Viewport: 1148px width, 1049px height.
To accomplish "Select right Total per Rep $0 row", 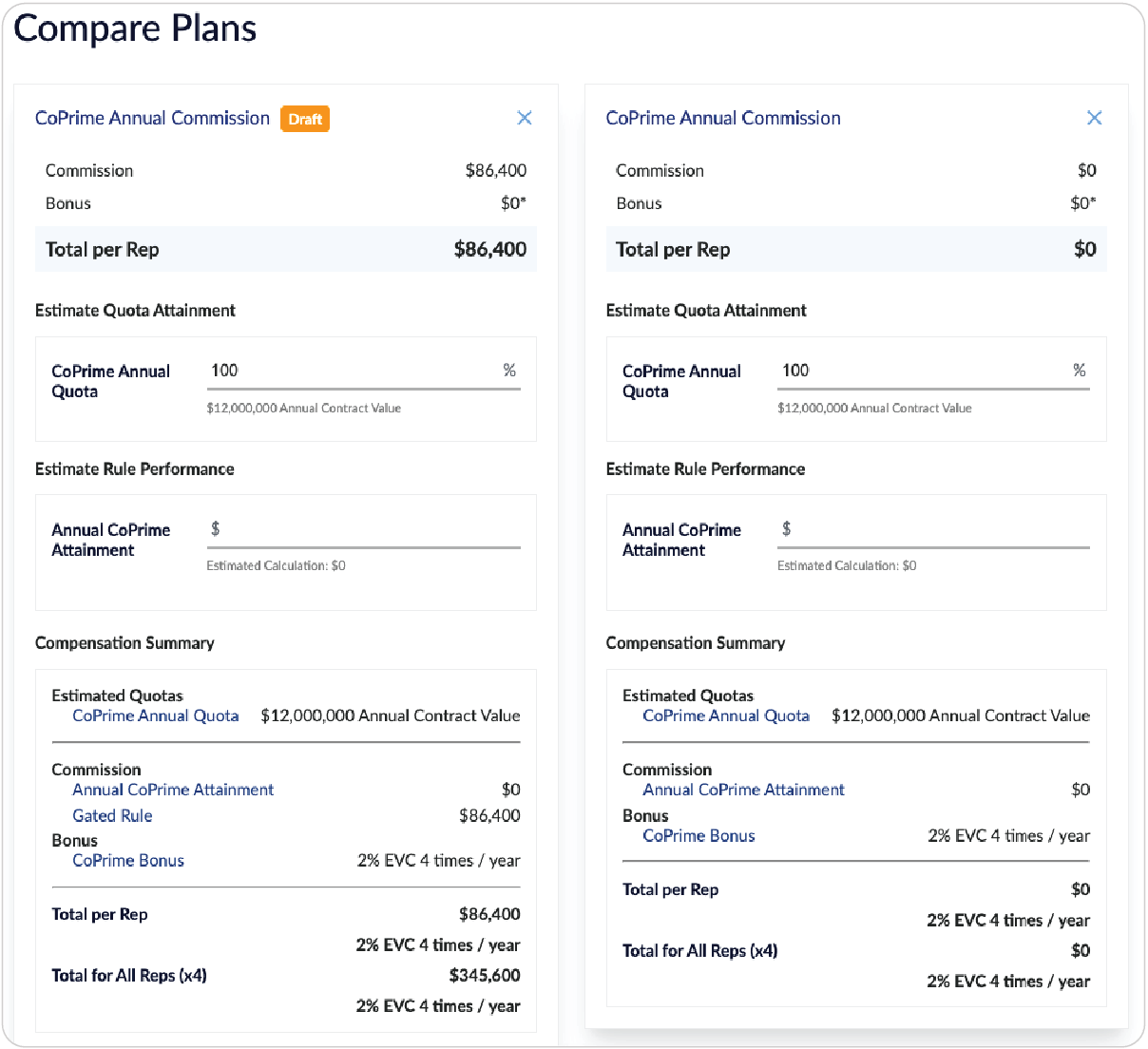I will coord(856,249).
